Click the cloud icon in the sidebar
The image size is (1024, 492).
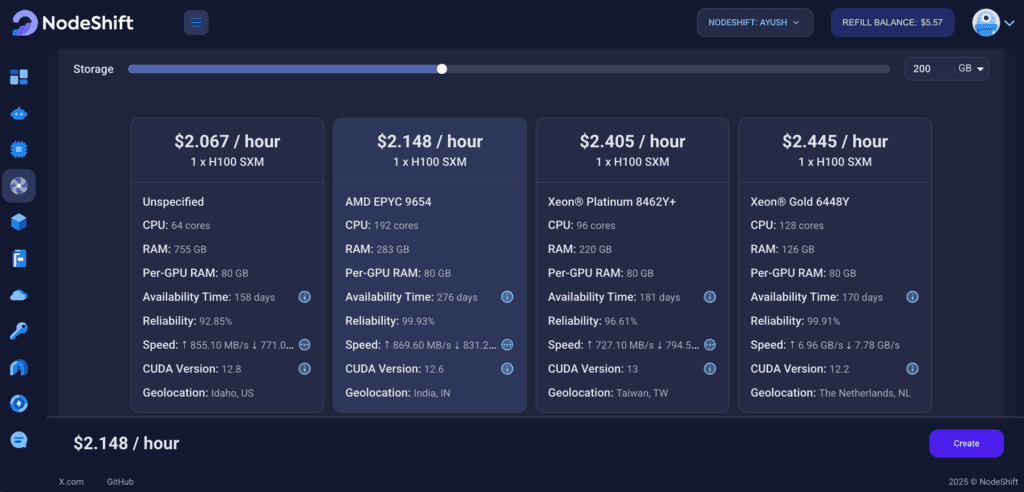point(19,294)
